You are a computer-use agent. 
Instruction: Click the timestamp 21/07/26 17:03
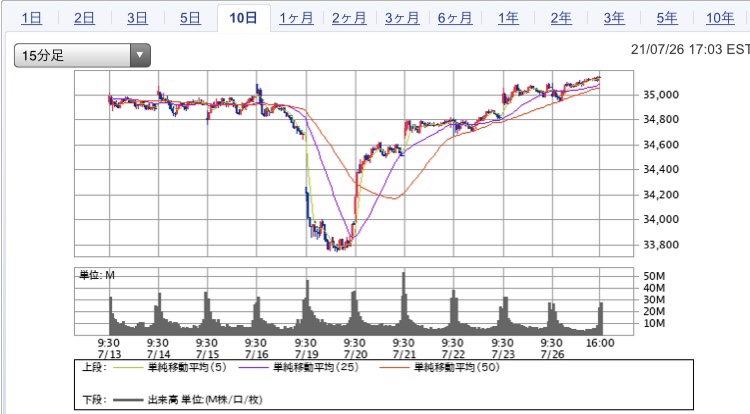click(x=677, y=49)
